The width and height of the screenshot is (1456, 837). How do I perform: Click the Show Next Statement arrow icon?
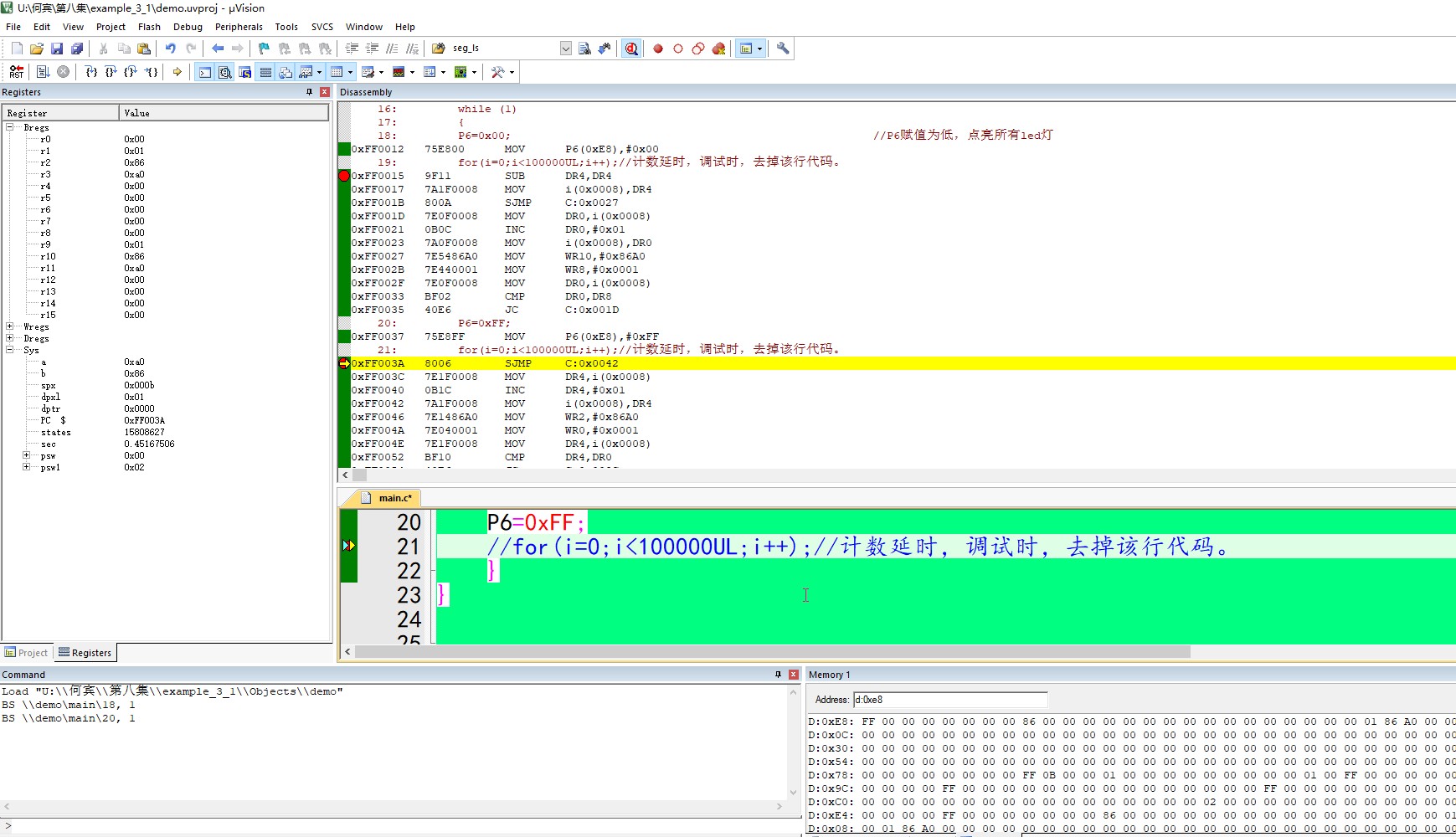coord(177,72)
